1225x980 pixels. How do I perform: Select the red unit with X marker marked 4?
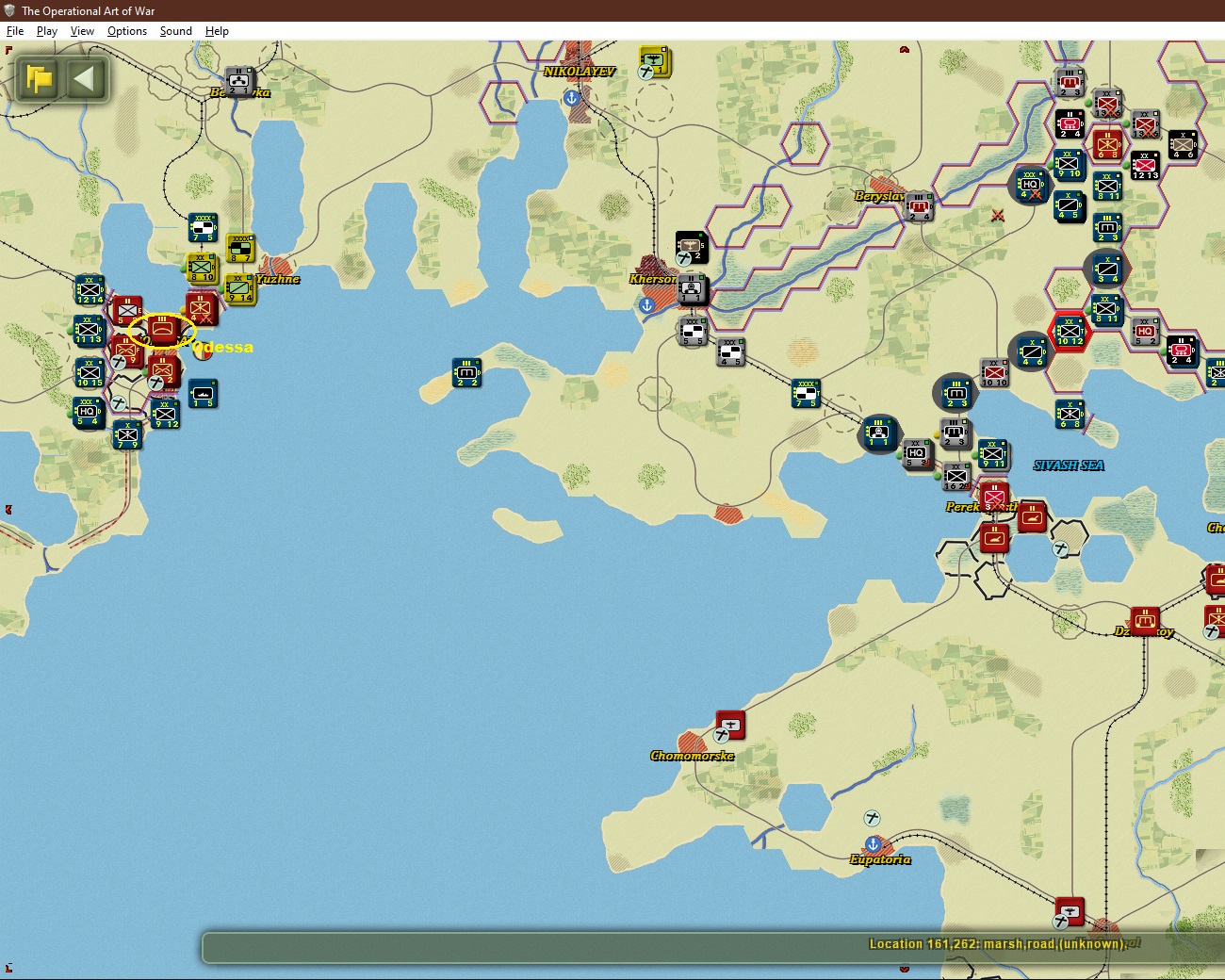tap(201, 308)
